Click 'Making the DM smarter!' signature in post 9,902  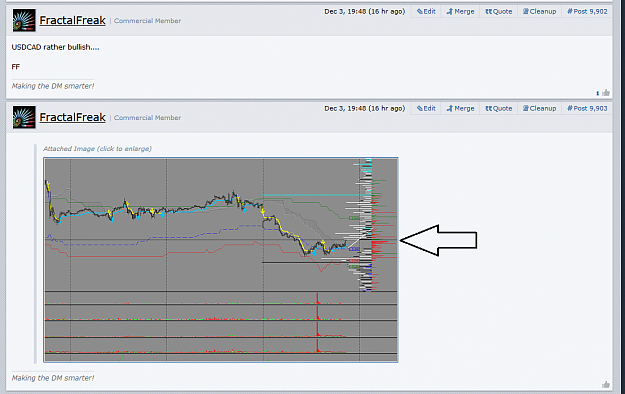[53, 86]
